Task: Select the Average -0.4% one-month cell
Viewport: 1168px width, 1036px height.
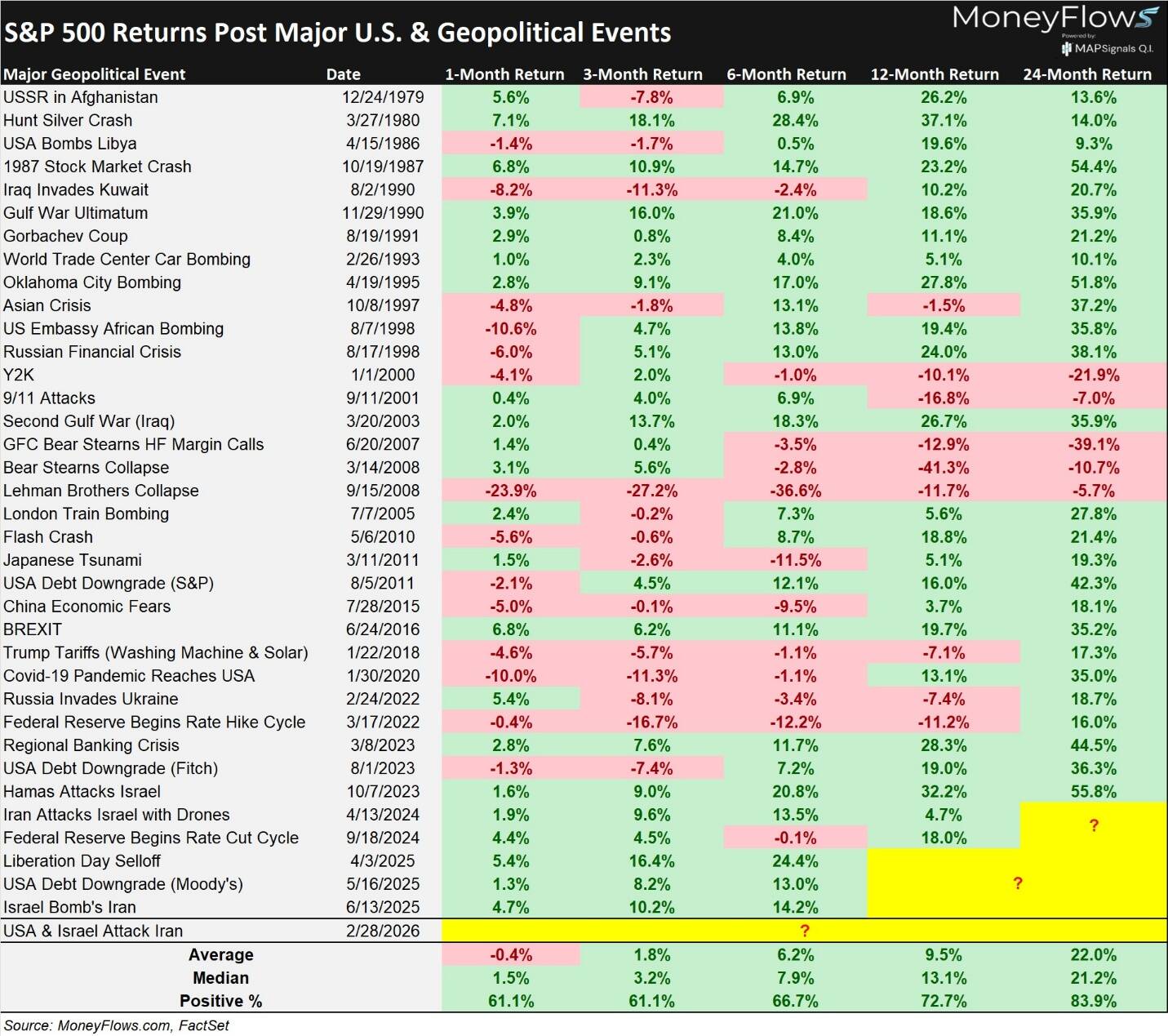Action: click(x=511, y=954)
